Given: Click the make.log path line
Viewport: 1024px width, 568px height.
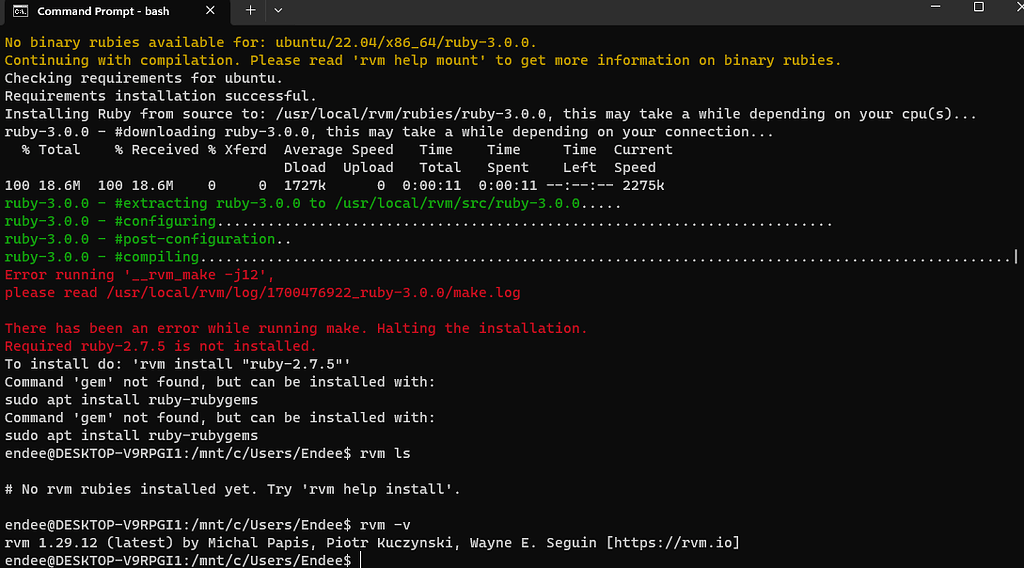Looking at the screenshot, I should [x=263, y=292].
